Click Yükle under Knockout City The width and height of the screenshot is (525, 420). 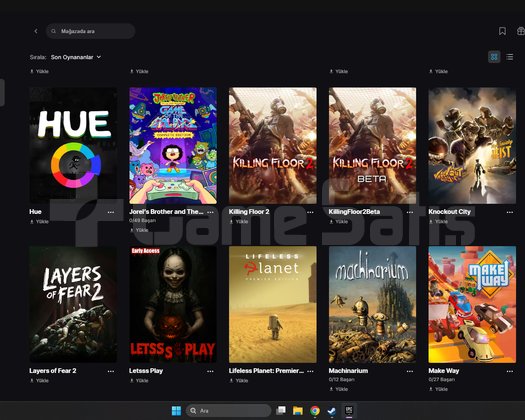438,222
